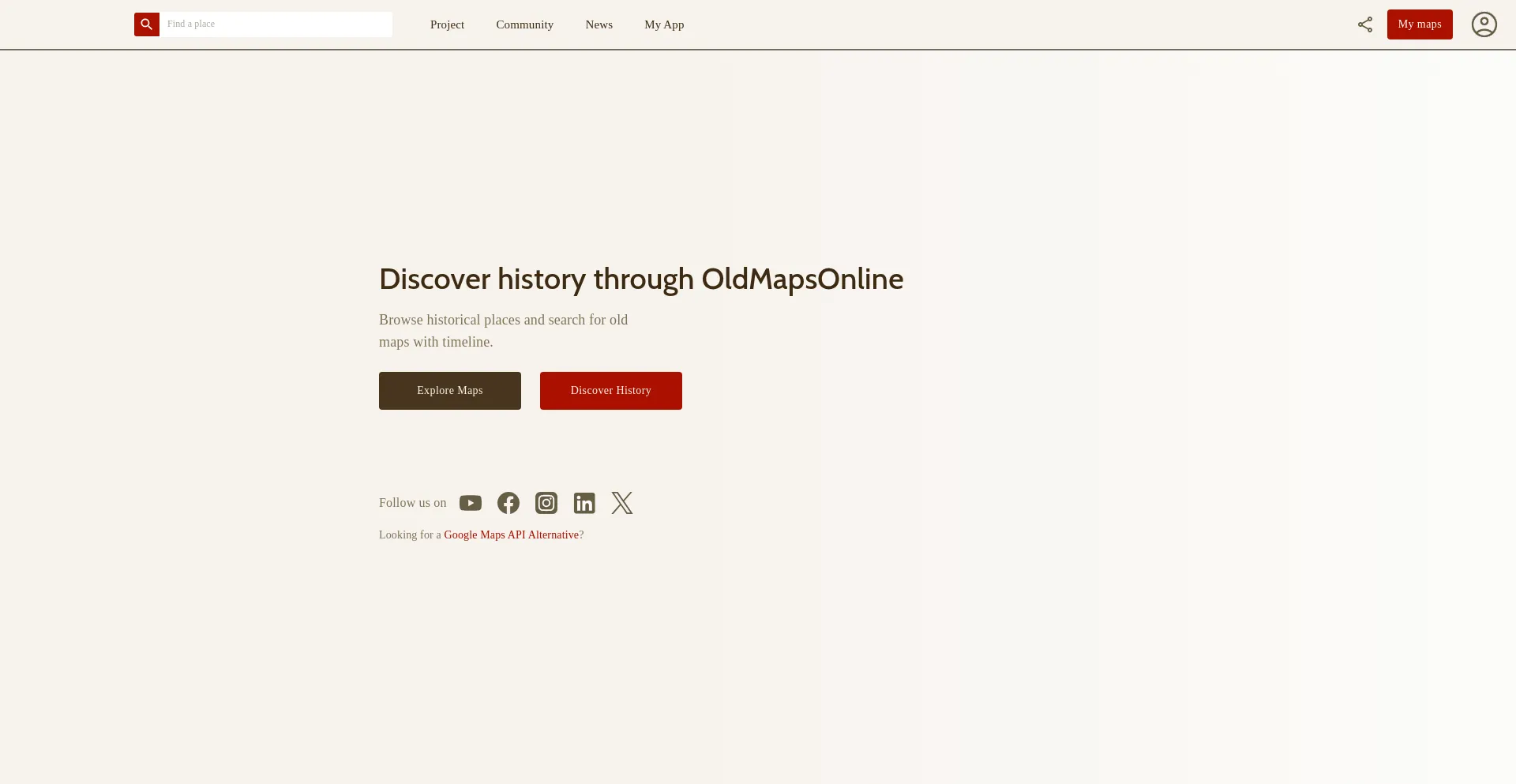Visit the YouTube channel icon

coord(471,503)
